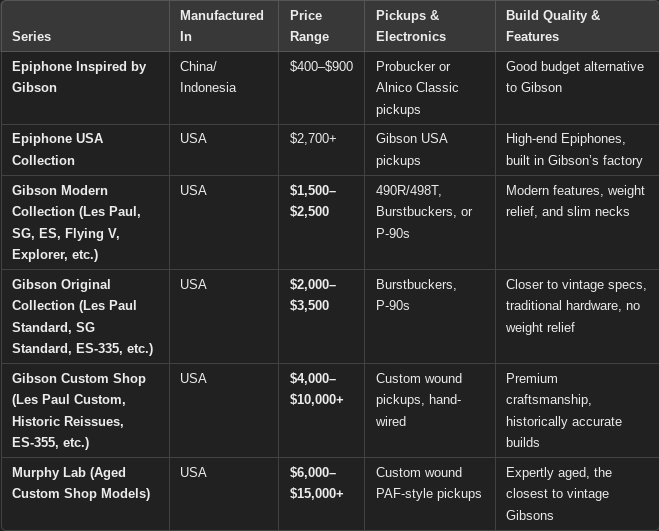Image resolution: width=659 pixels, height=531 pixels.
Task: Click the Gibson Modern Collection series cell
Action: (x=76, y=222)
